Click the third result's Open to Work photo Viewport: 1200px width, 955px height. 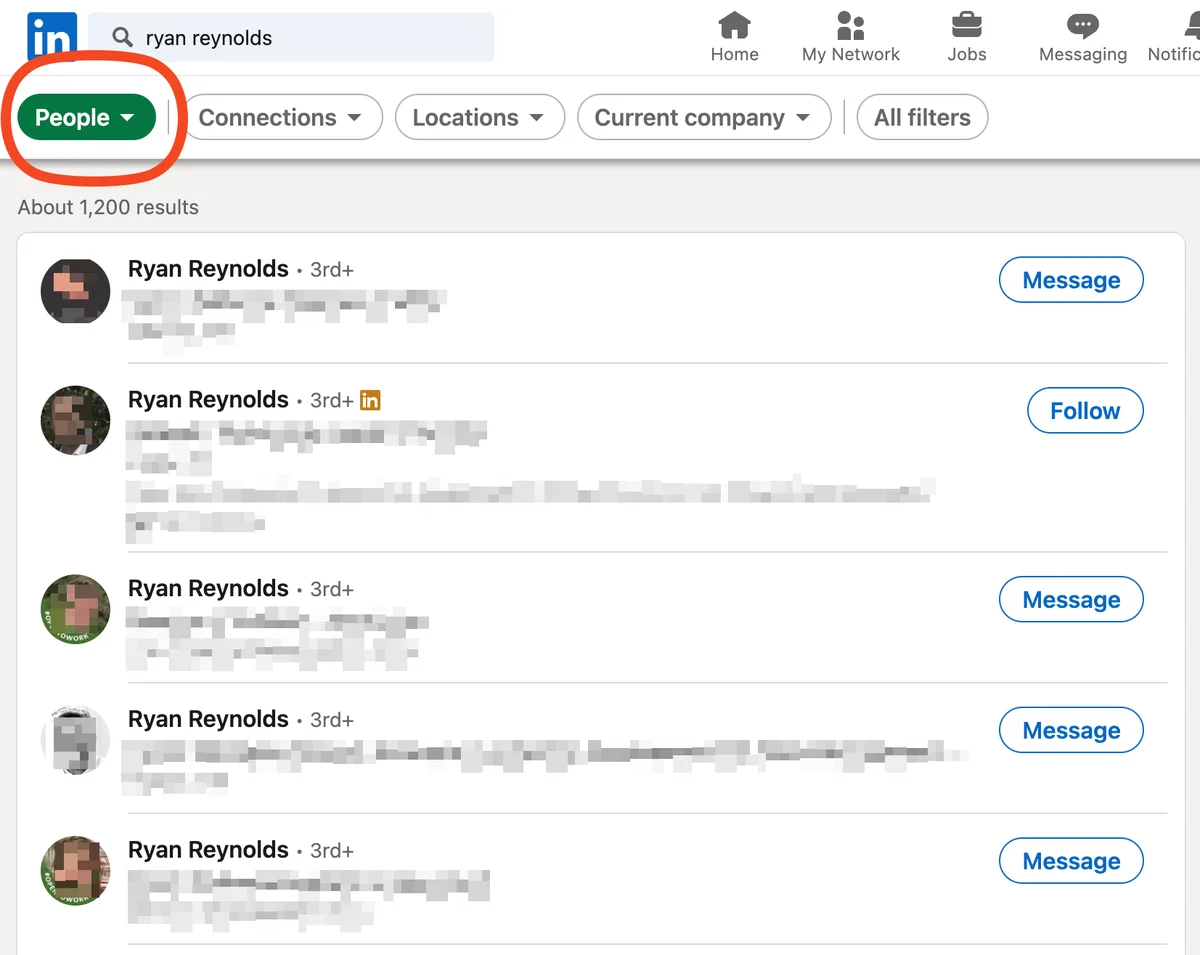pos(75,609)
